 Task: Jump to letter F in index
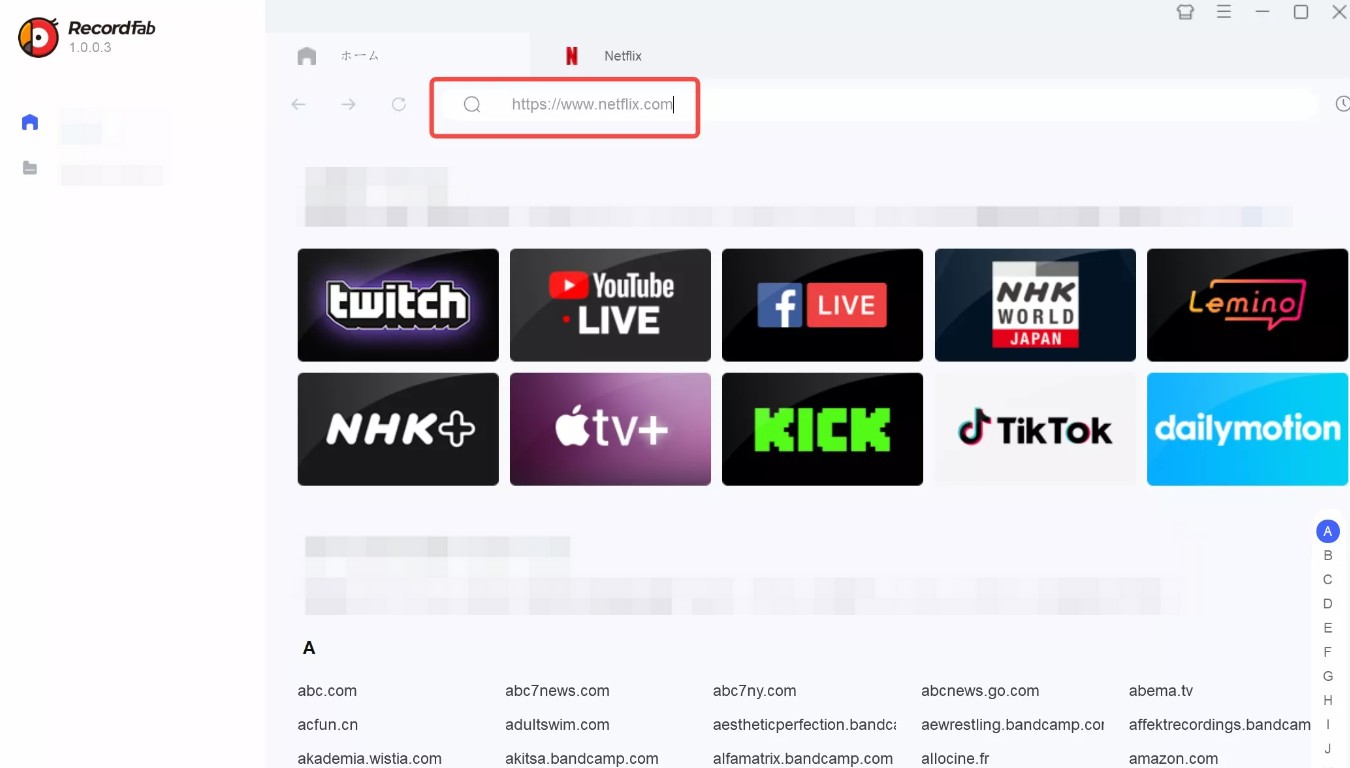1328,652
